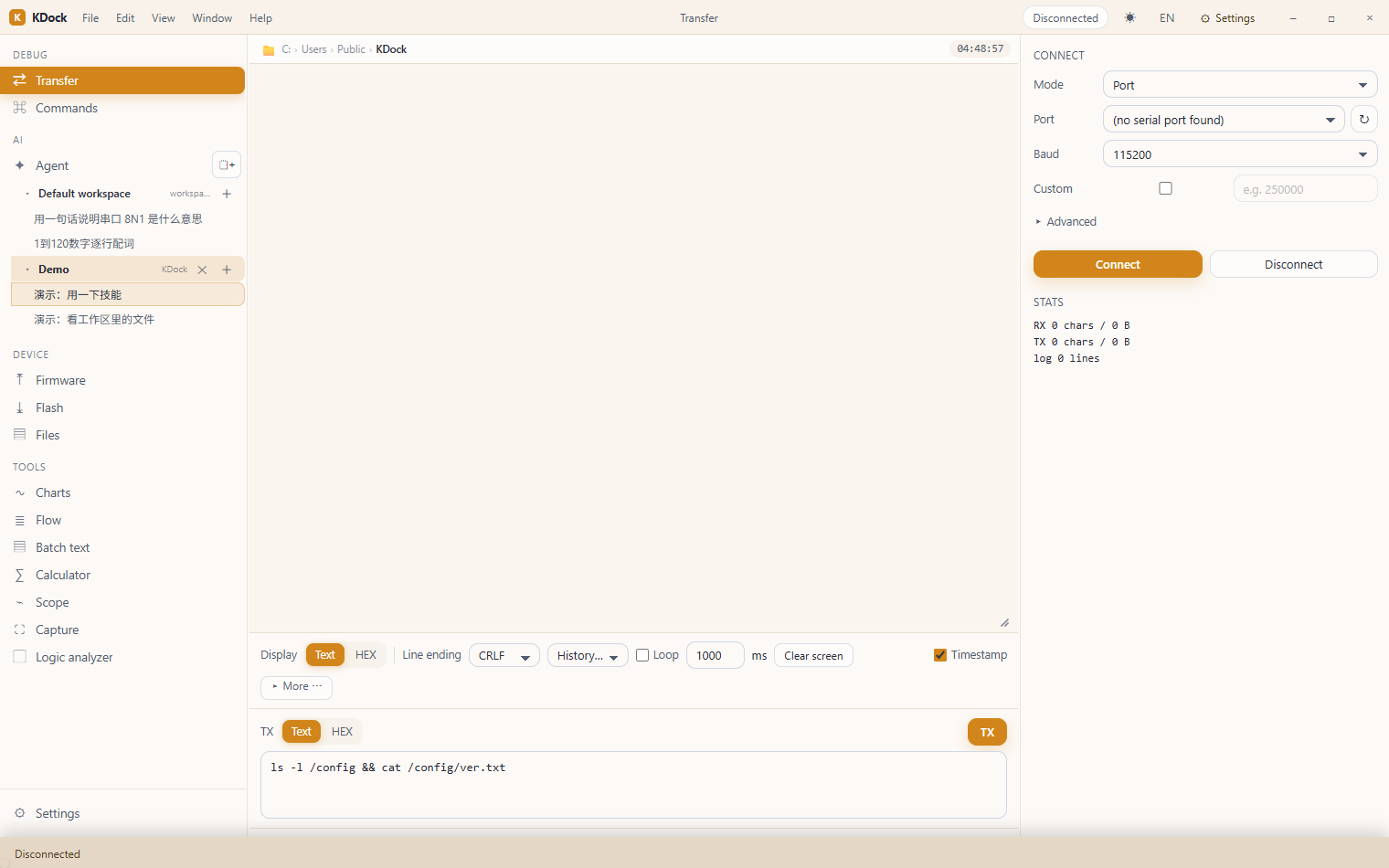Click the custom baud rate input field
1389x868 pixels.
[1305, 189]
